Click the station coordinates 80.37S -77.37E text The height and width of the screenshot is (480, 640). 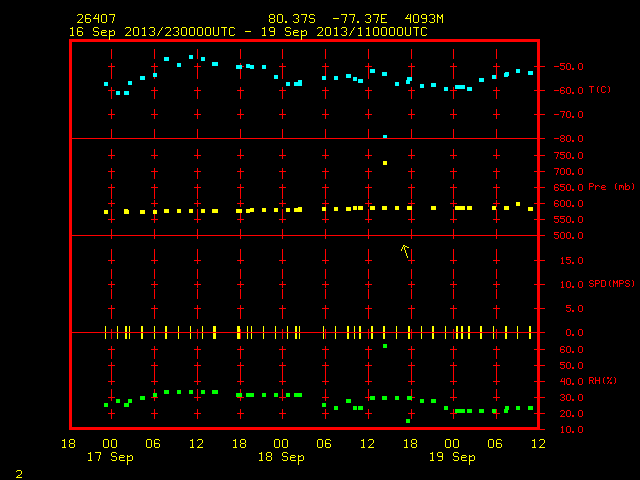(328, 19)
